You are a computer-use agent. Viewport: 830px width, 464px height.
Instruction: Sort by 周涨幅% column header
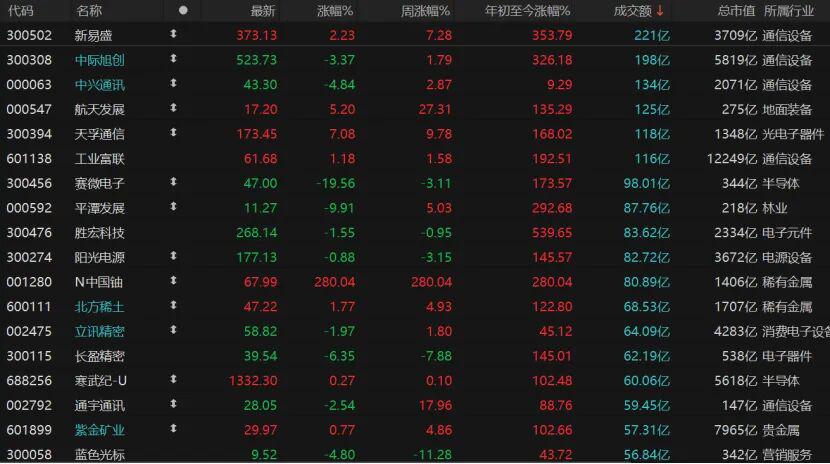click(x=425, y=10)
